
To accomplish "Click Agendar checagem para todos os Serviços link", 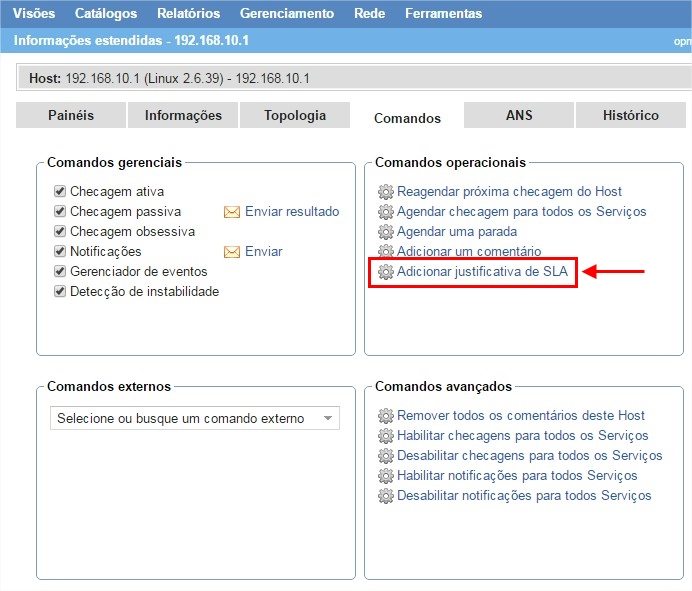I will (521, 212).
